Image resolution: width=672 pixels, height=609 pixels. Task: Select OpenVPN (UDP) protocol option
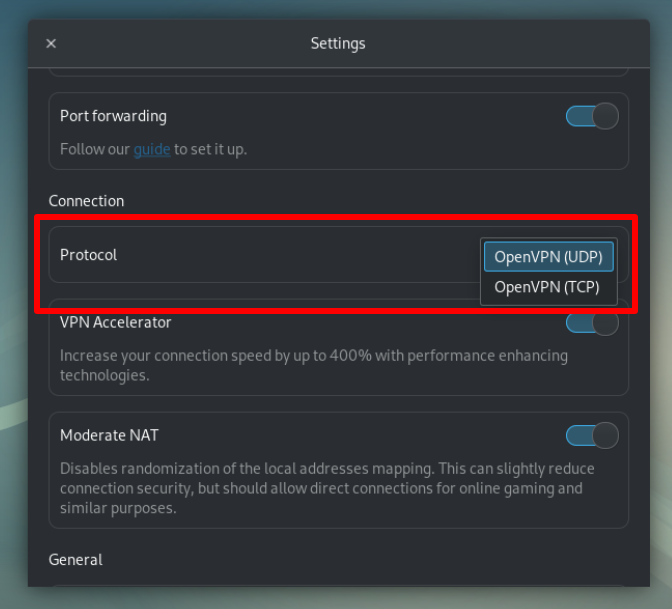coord(549,257)
